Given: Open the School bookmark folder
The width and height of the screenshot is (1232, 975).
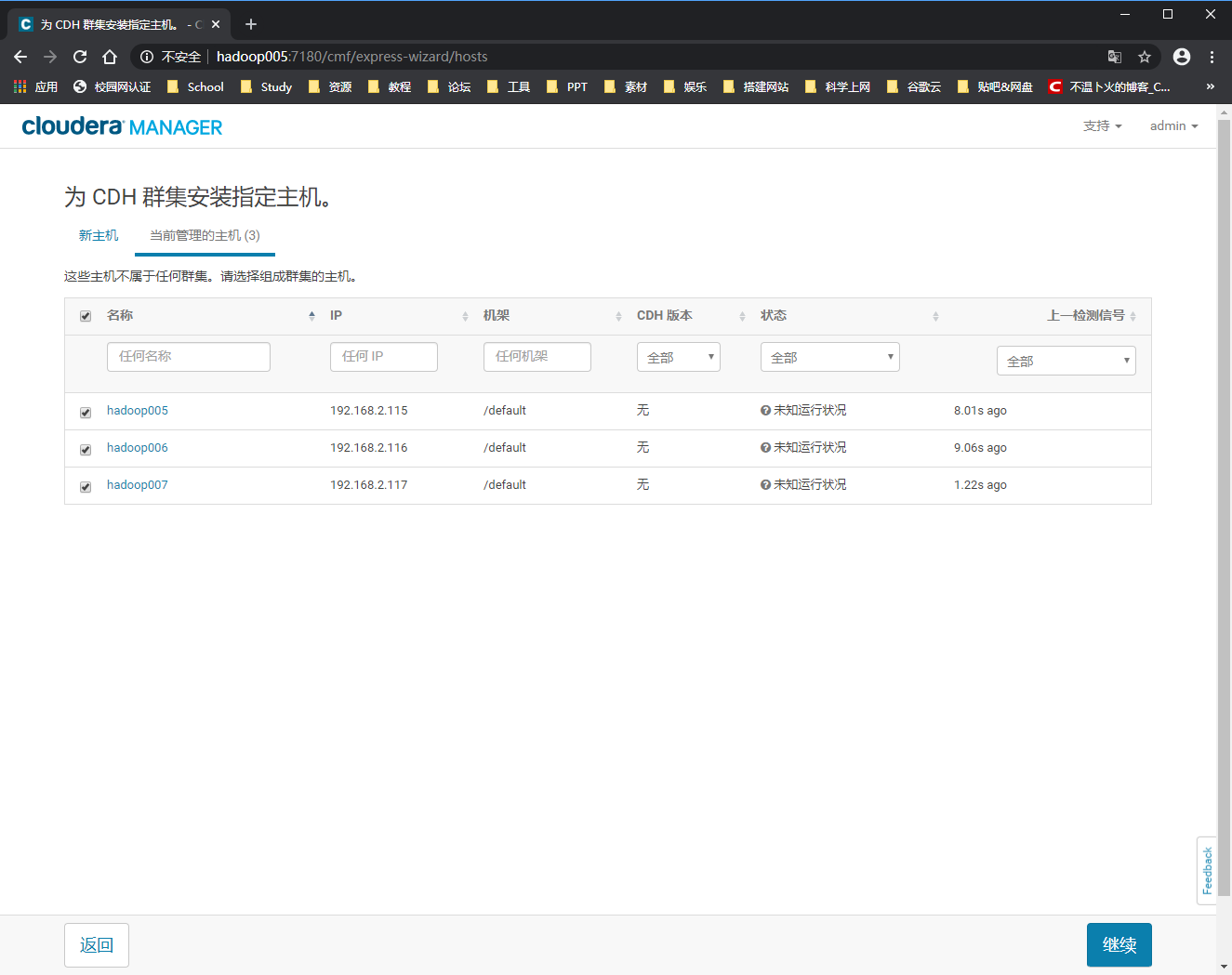Looking at the screenshot, I should click(195, 86).
